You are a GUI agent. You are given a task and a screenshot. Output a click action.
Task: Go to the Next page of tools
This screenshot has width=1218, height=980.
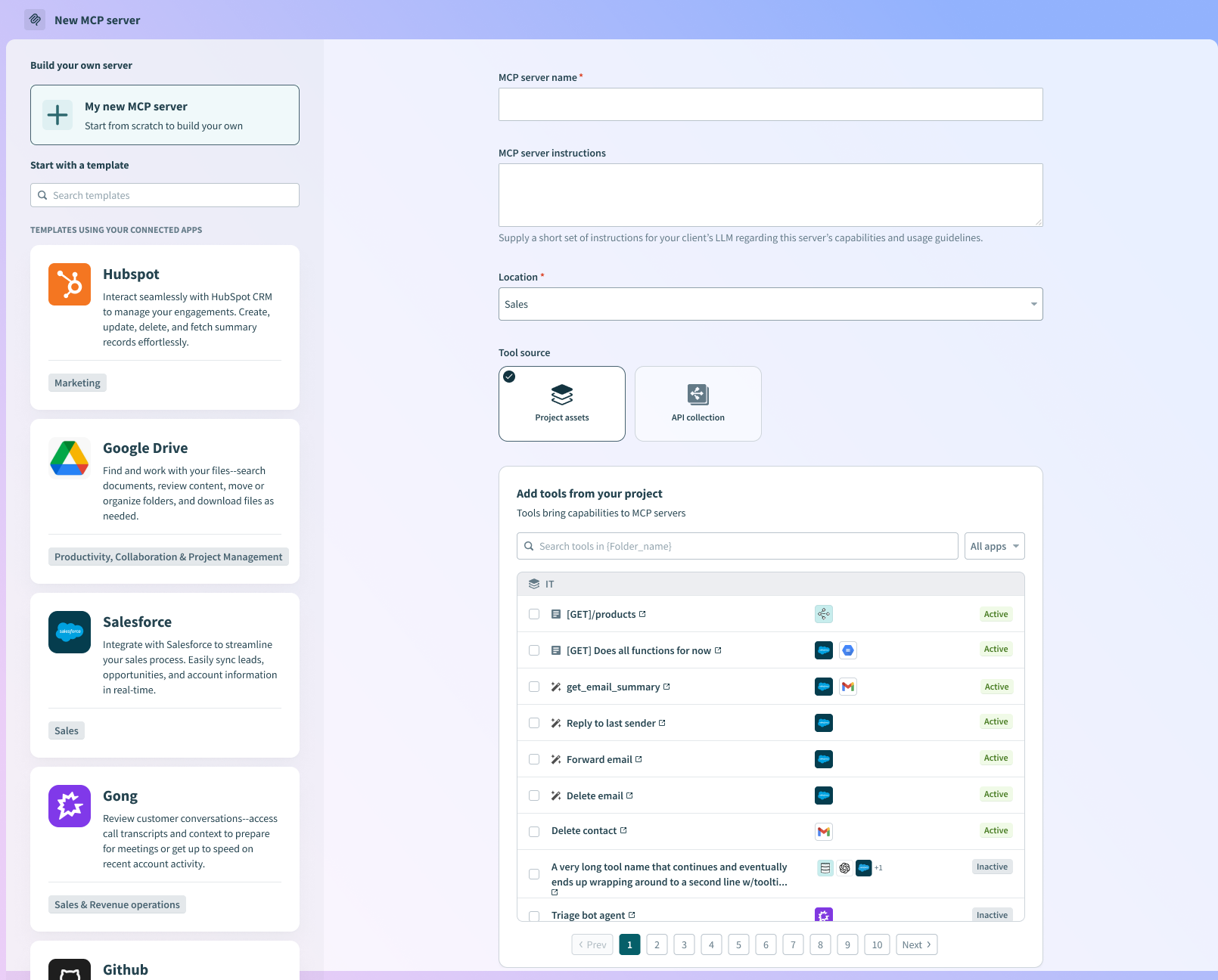click(x=916, y=944)
